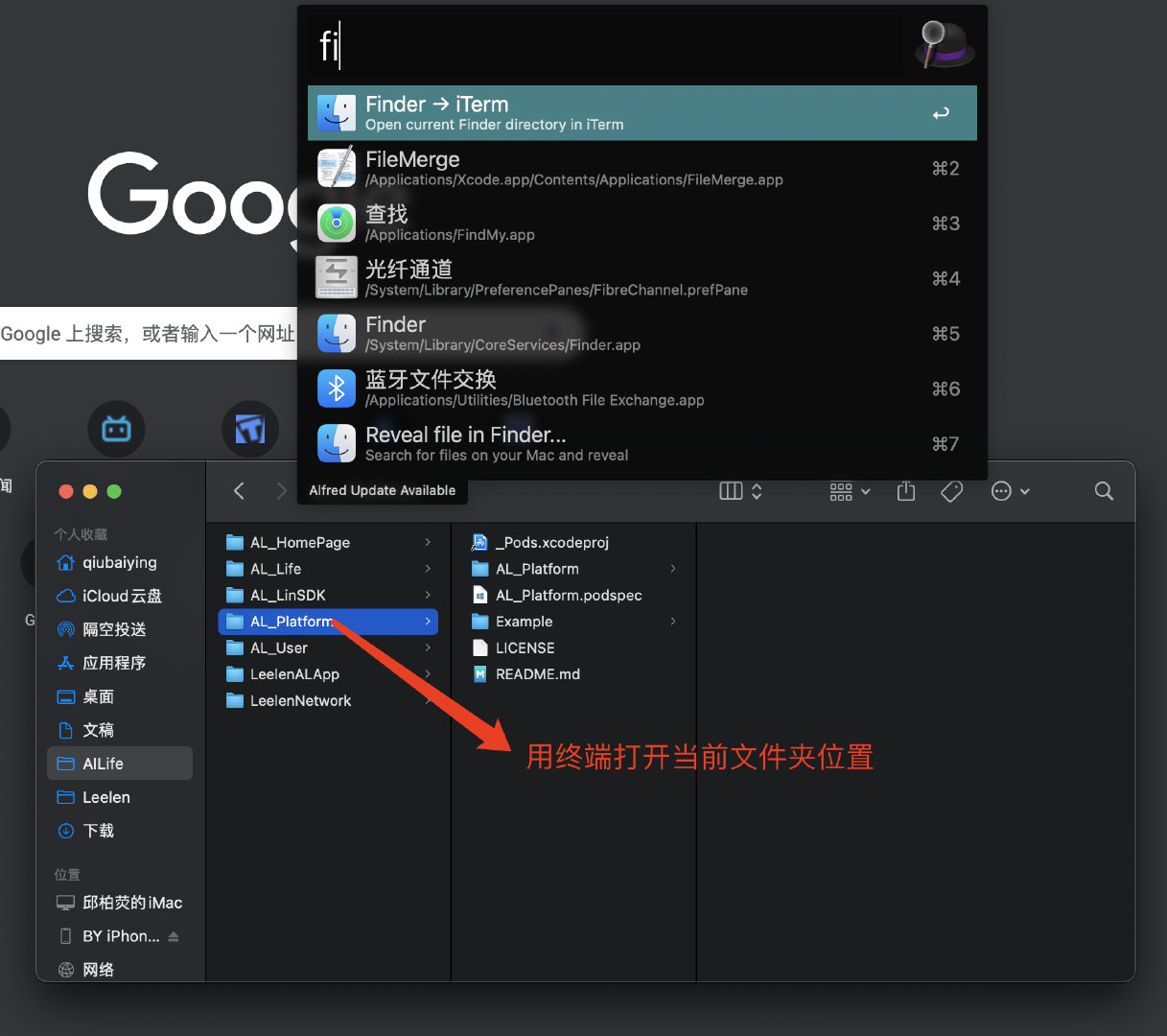Expand Example folder chevron
This screenshot has width=1167, height=1036.
tap(673, 622)
